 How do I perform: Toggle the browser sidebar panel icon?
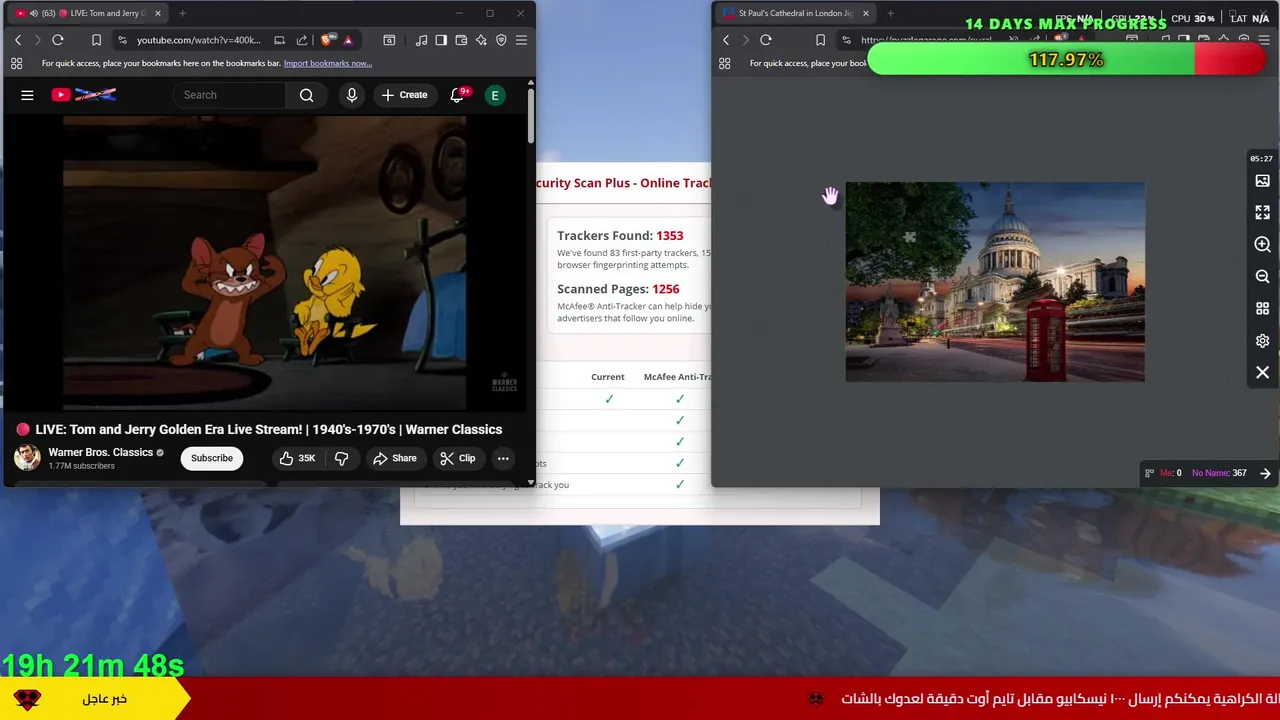(441, 40)
